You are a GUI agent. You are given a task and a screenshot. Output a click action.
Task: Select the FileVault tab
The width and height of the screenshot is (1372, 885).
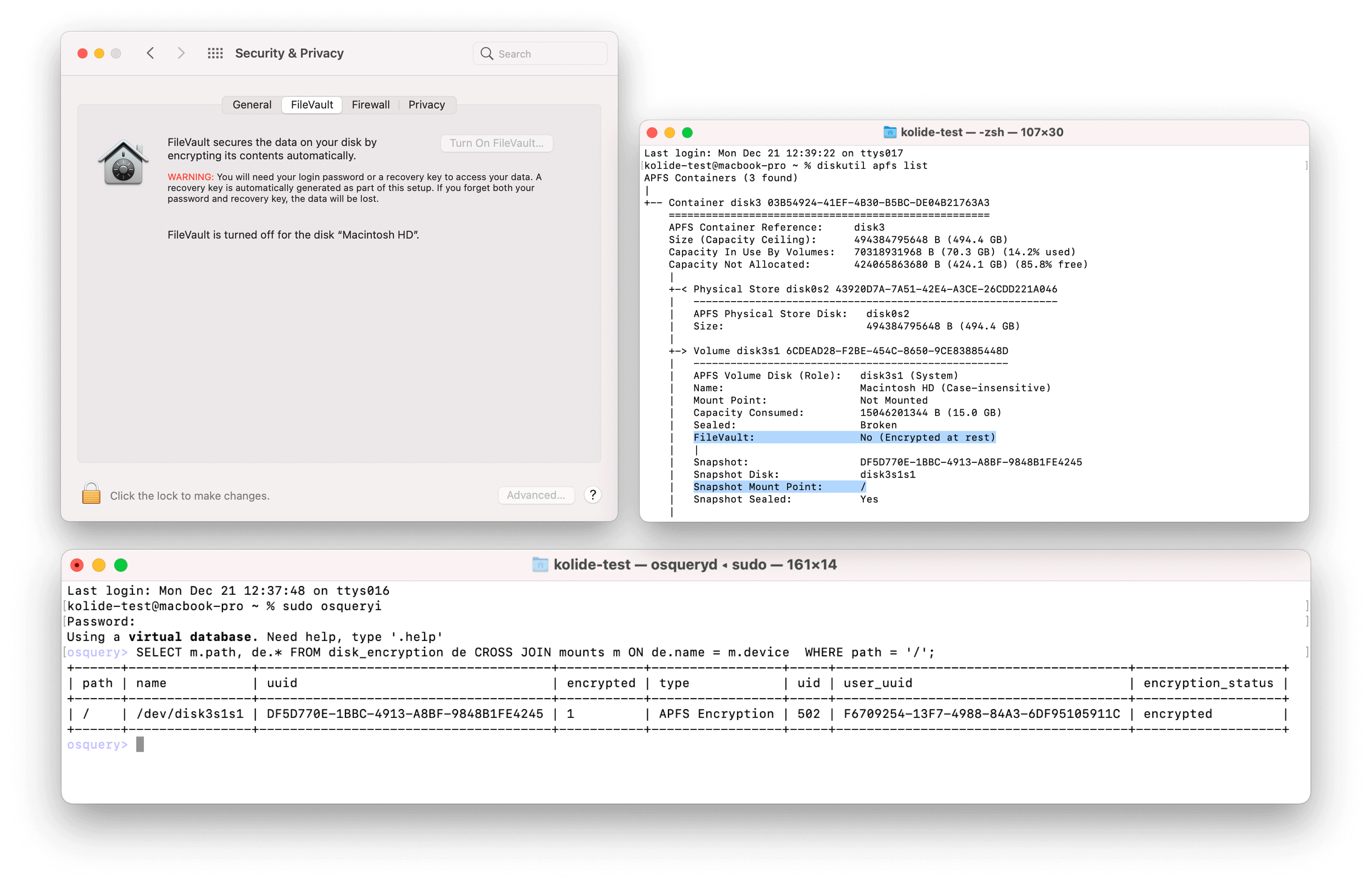[311, 105]
